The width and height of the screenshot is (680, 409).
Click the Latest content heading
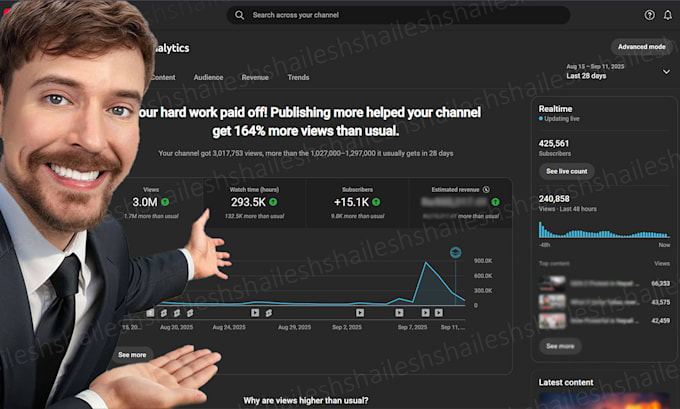(566, 382)
